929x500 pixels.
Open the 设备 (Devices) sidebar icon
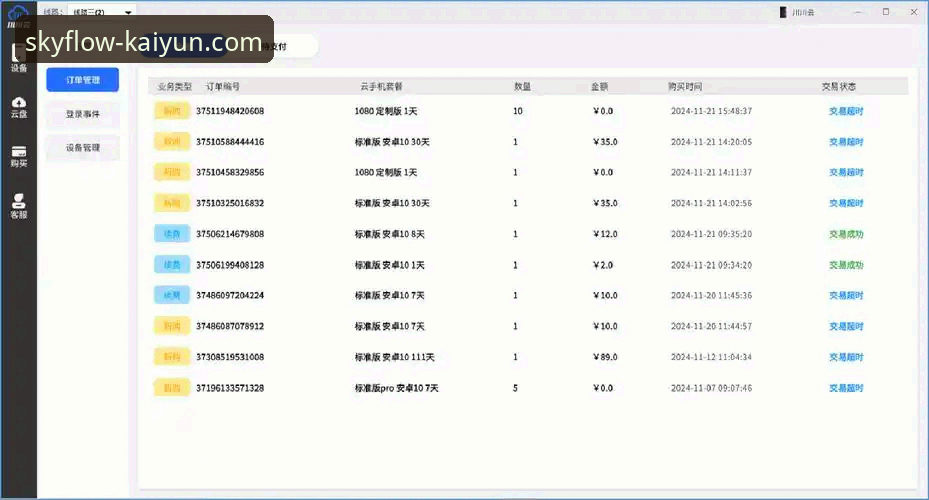19,59
